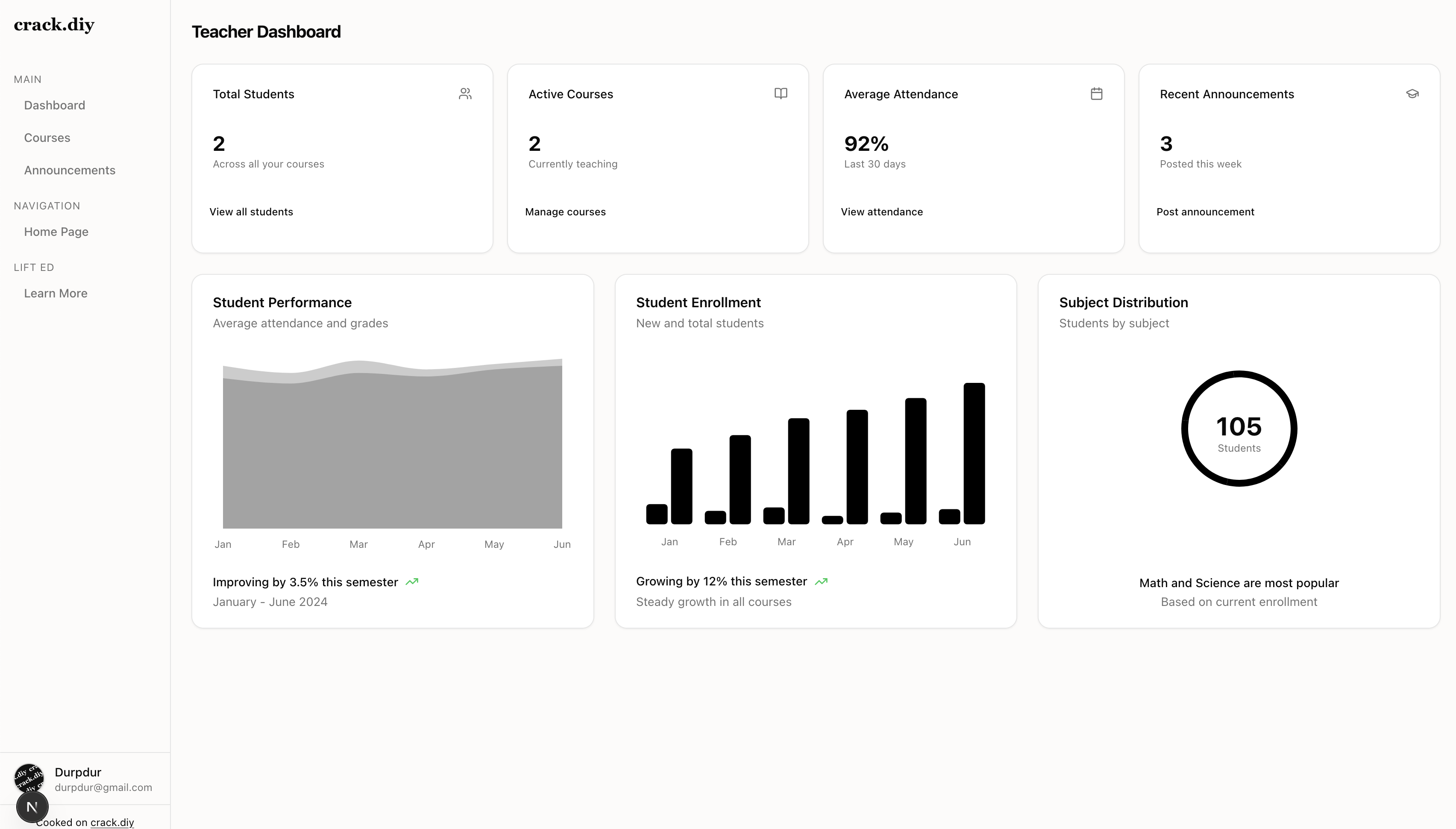The height and width of the screenshot is (829, 1456).
Task: Click the Next.js N badge icon
Action: point(32,806)
